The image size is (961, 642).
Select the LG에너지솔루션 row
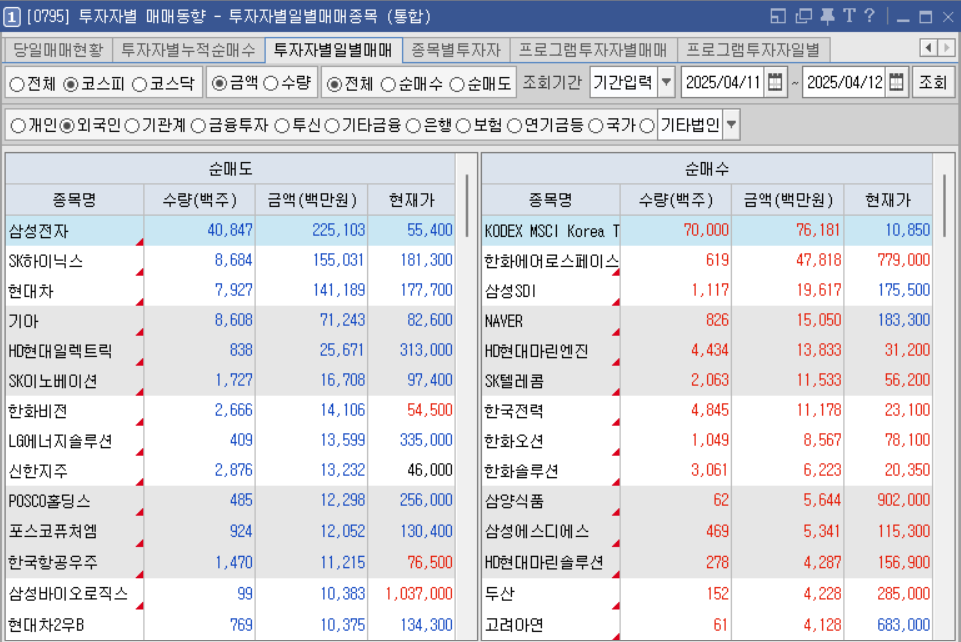[x=230, y=440]
